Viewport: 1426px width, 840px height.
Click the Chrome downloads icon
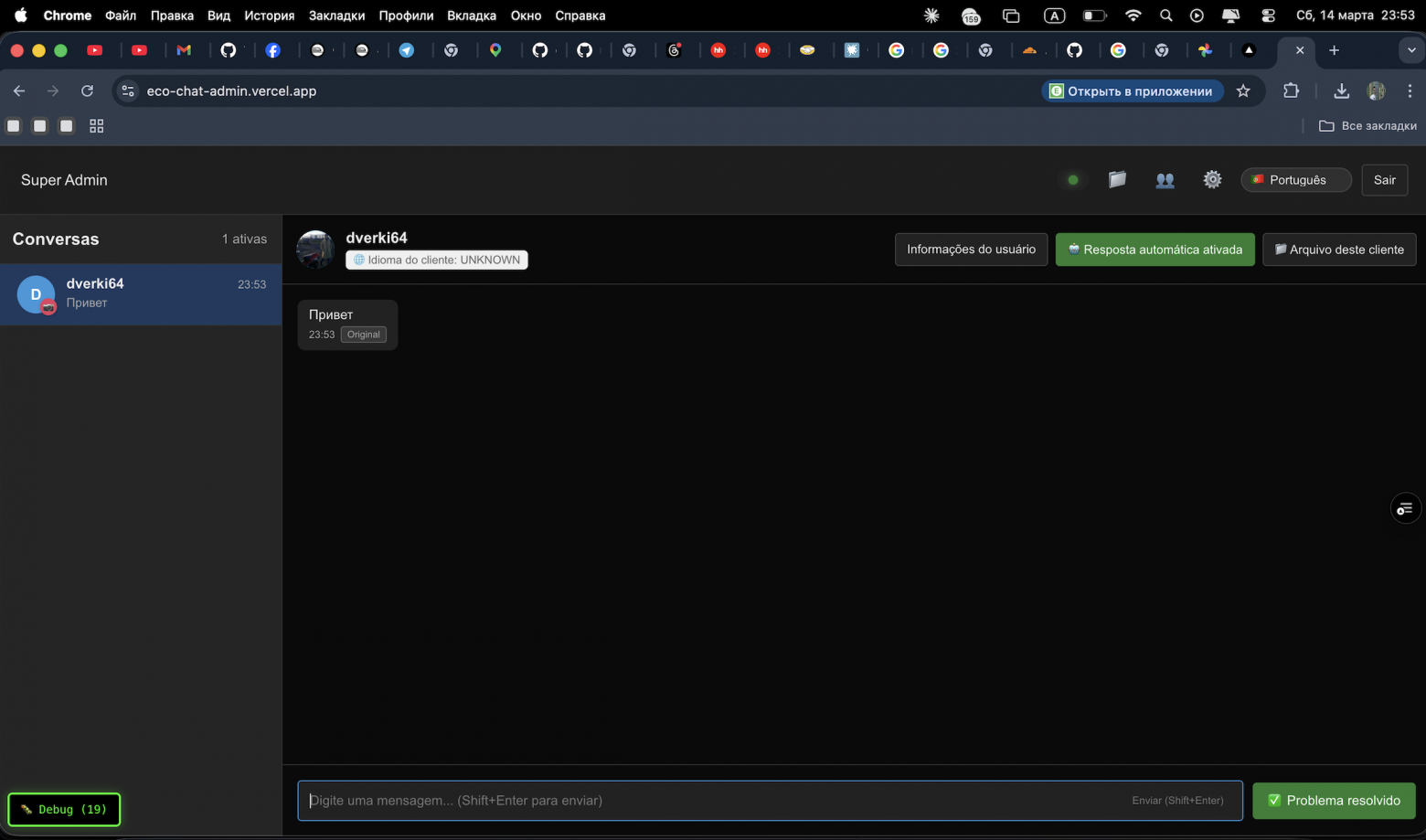click(x=1341, y=90)
